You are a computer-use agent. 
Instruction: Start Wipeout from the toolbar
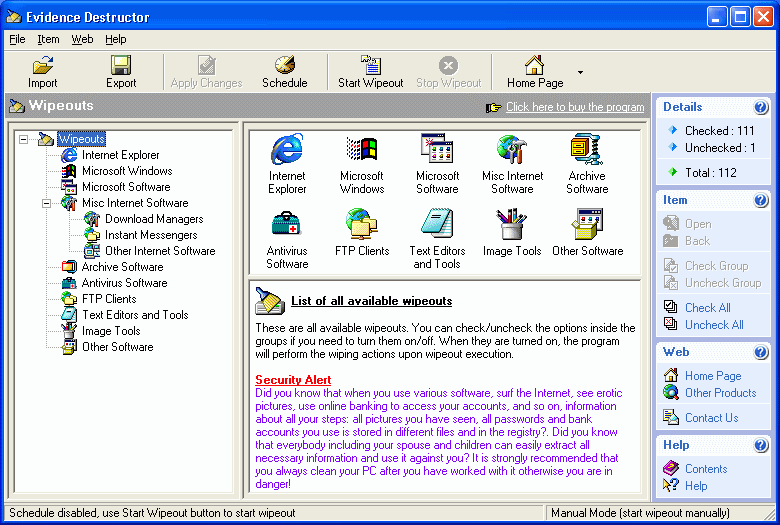coord(371,72)
